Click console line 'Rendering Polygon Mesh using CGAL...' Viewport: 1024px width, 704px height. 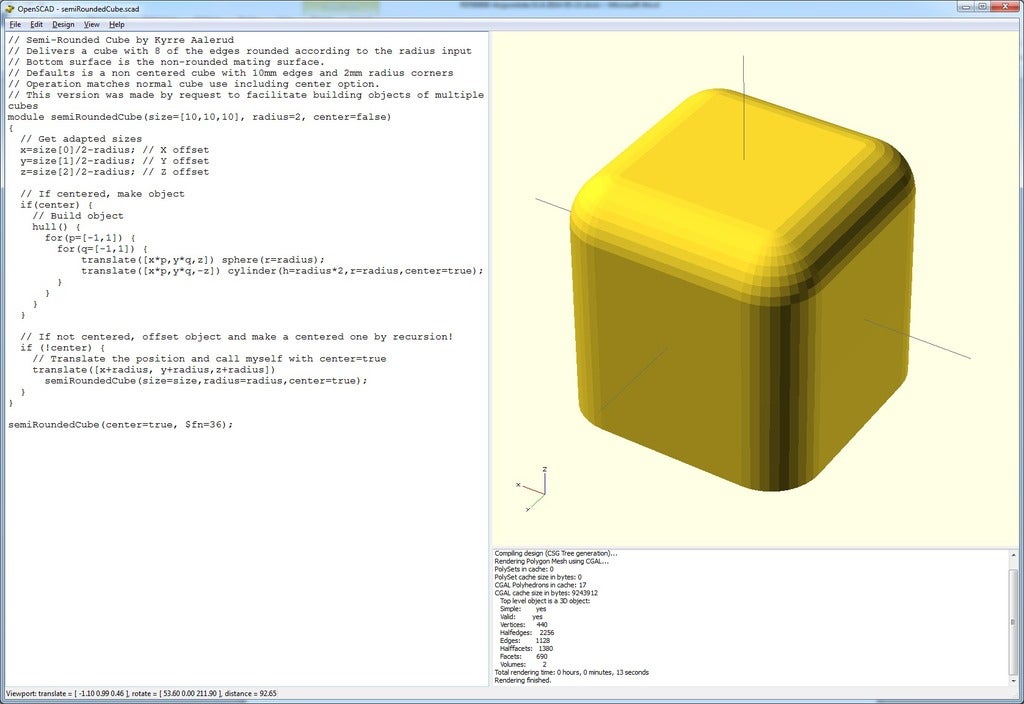pyautogui.click(x=551, y=561)
